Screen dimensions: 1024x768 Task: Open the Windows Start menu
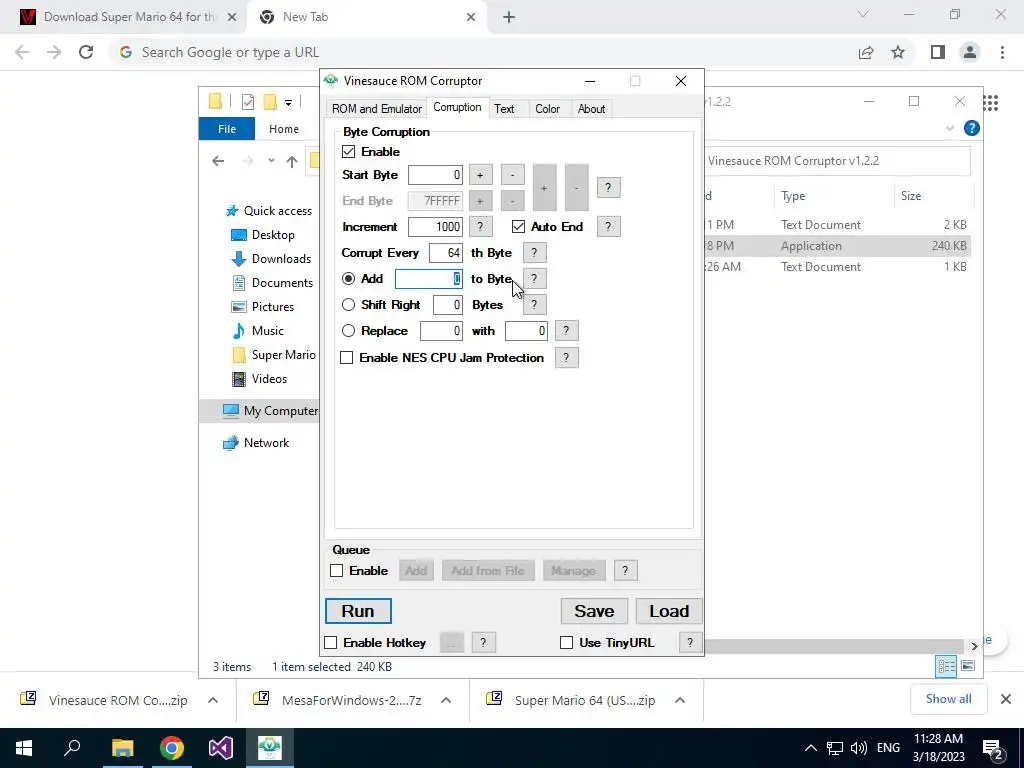[24, 748]
